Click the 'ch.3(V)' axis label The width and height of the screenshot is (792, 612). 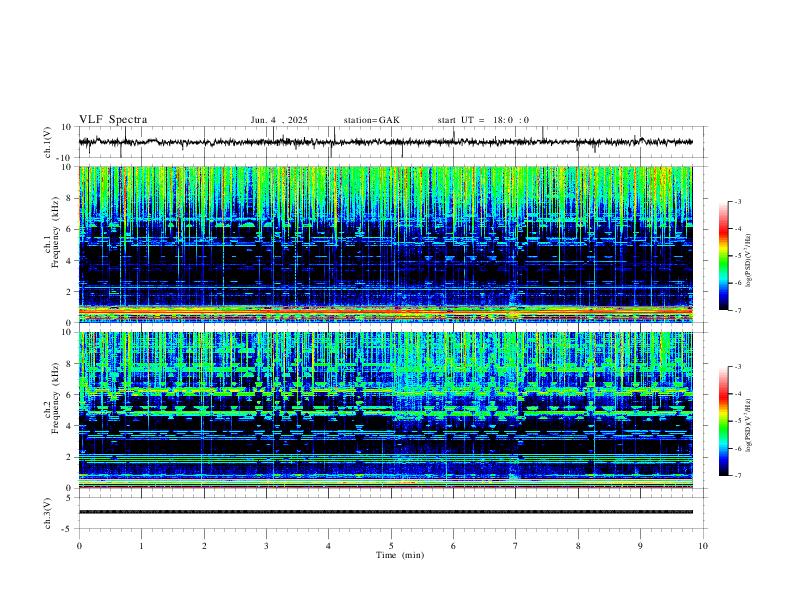pos(48,513)
